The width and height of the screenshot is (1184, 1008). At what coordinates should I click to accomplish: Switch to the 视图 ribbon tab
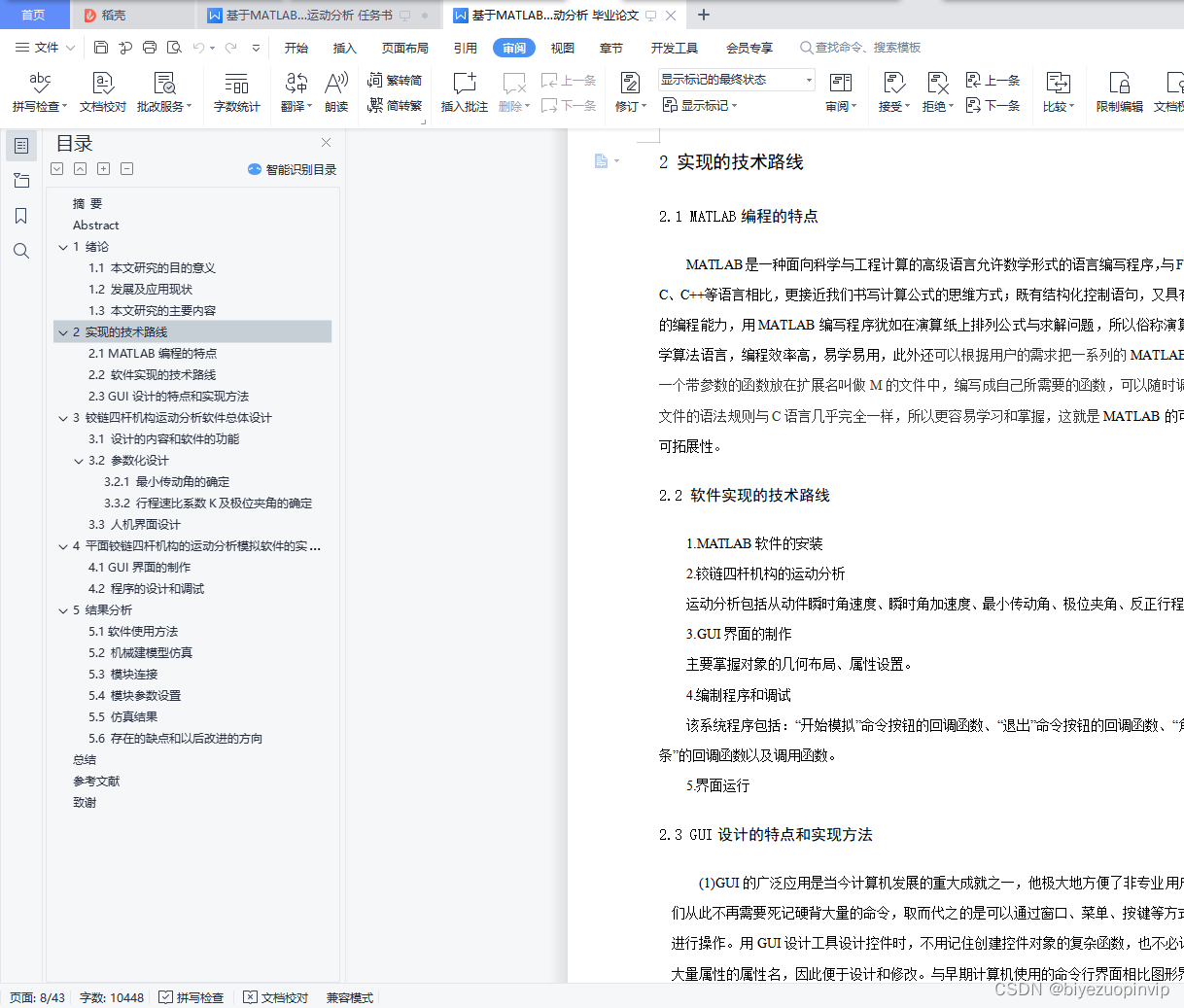tap(563, 48)
